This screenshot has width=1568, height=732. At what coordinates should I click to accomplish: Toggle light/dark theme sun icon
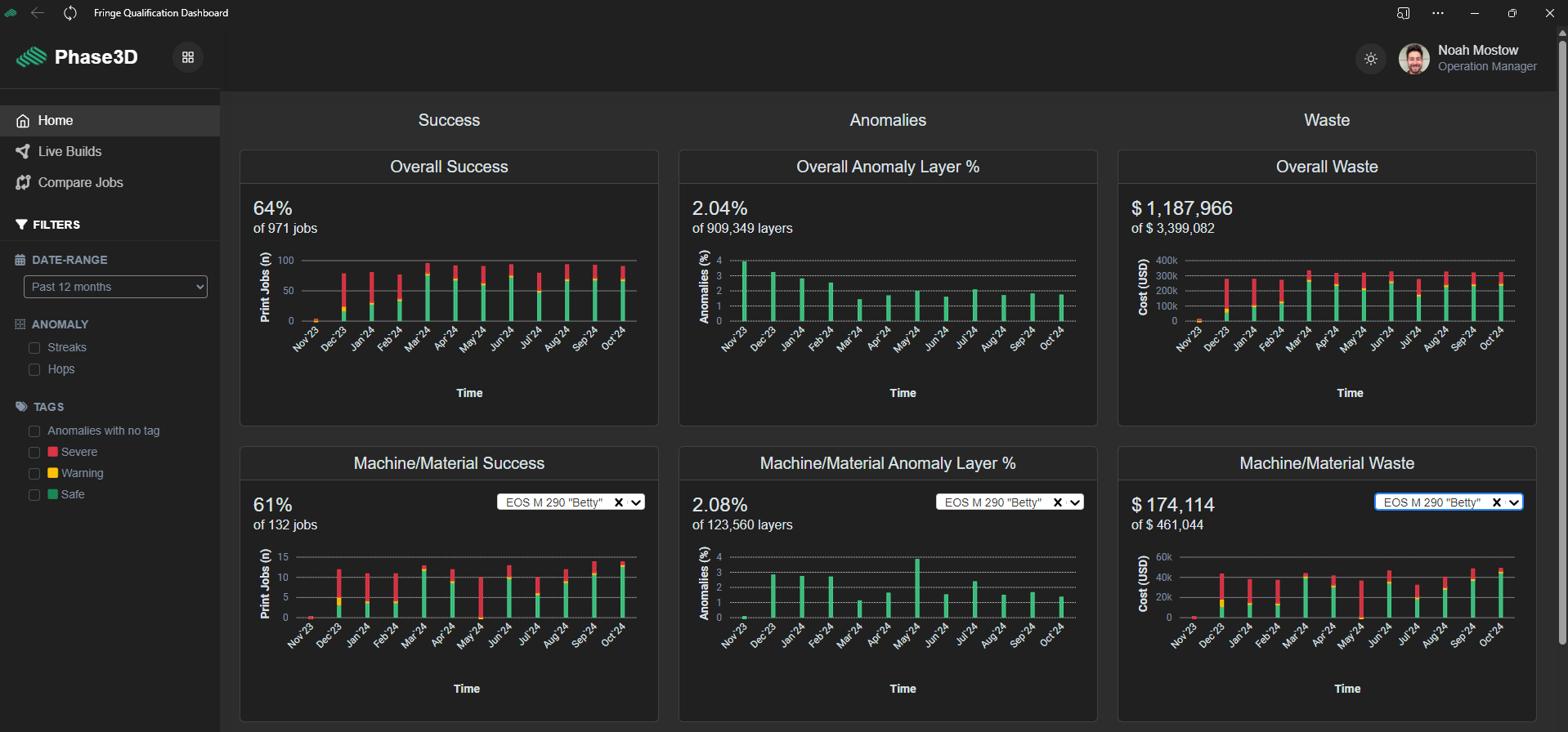pos(1371,59)
